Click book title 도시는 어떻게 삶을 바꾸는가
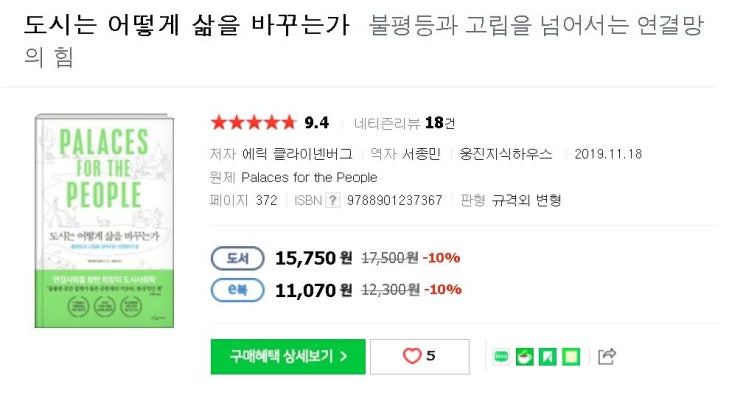Viewport: 743px width, 415px height. (187, 27)
